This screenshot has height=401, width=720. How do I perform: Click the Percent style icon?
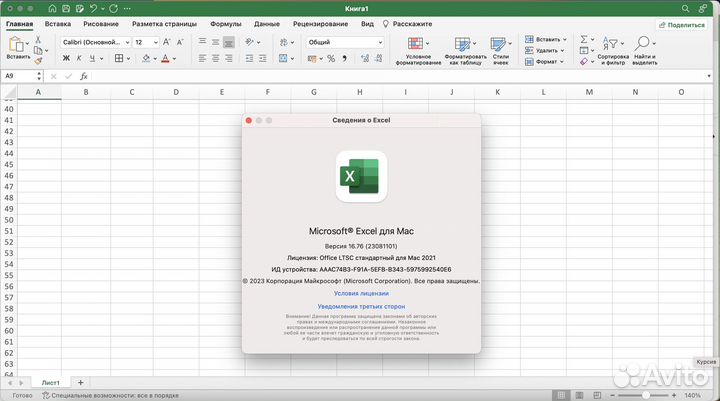331,58
